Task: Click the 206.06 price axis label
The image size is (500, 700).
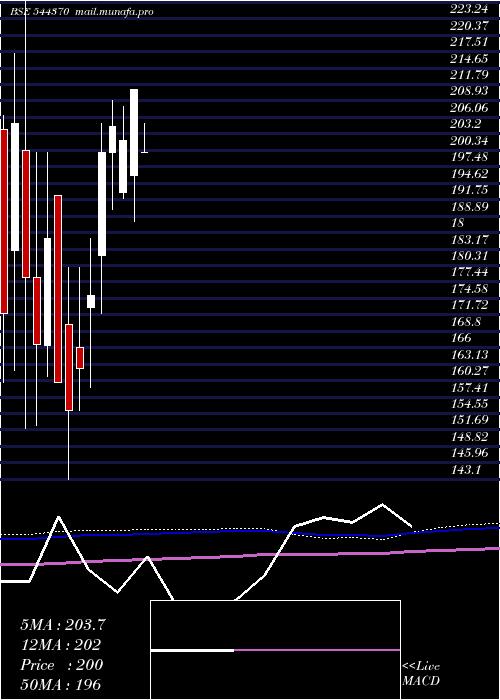Action: pyautogui.click(x=468, y=108)
